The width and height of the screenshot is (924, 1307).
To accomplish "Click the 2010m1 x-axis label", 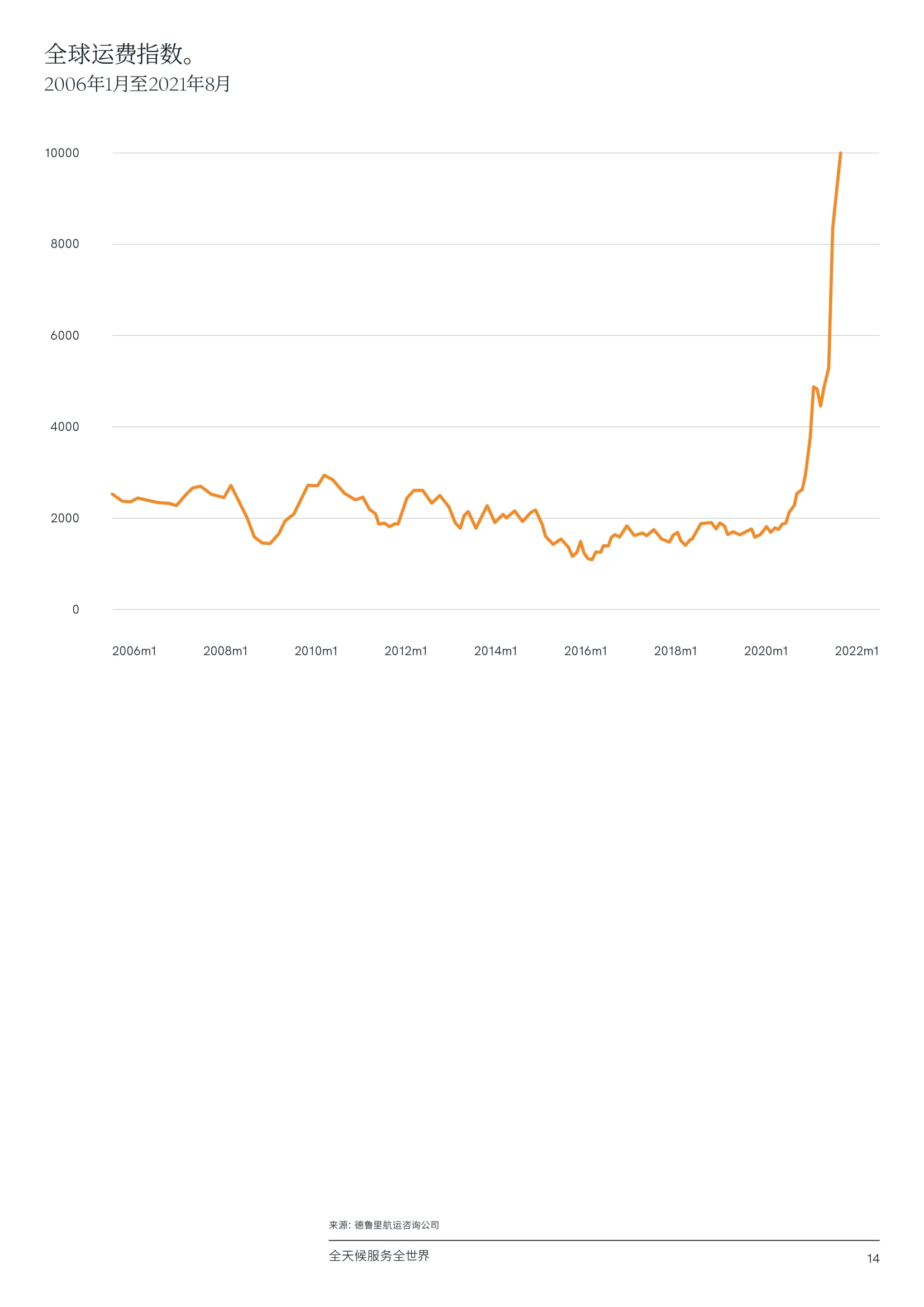I will pyautogui.click(x=316, y=651).
